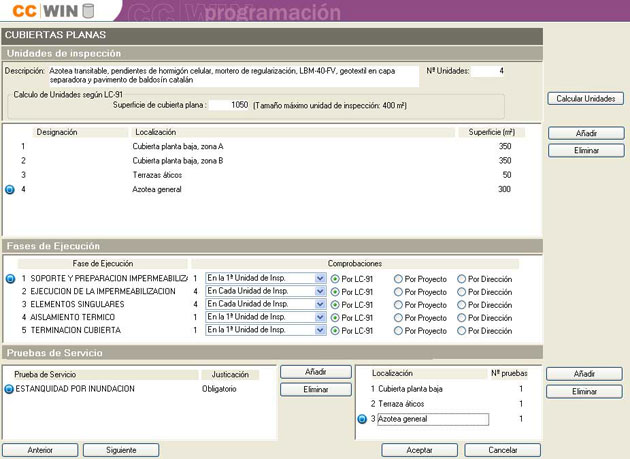Viewport: 630px width, 459px height.
Task: Click Añadir next to the inspection units table
Action: click(x=587, y=133)
